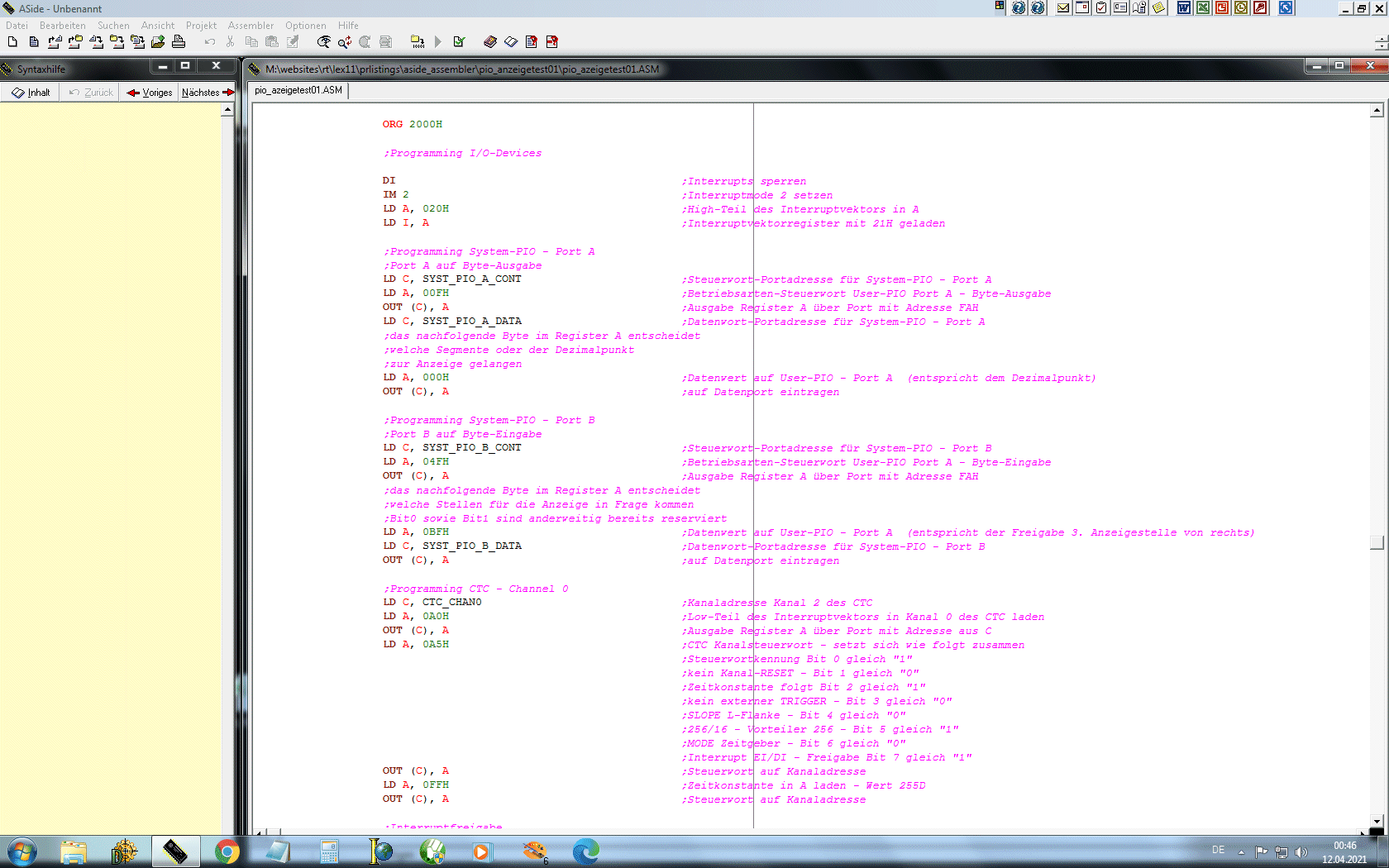This screenshot has height=868, width=1389.
Task: Click the Inhalt button in Syntaxhilfe
Action: (31, 93)
